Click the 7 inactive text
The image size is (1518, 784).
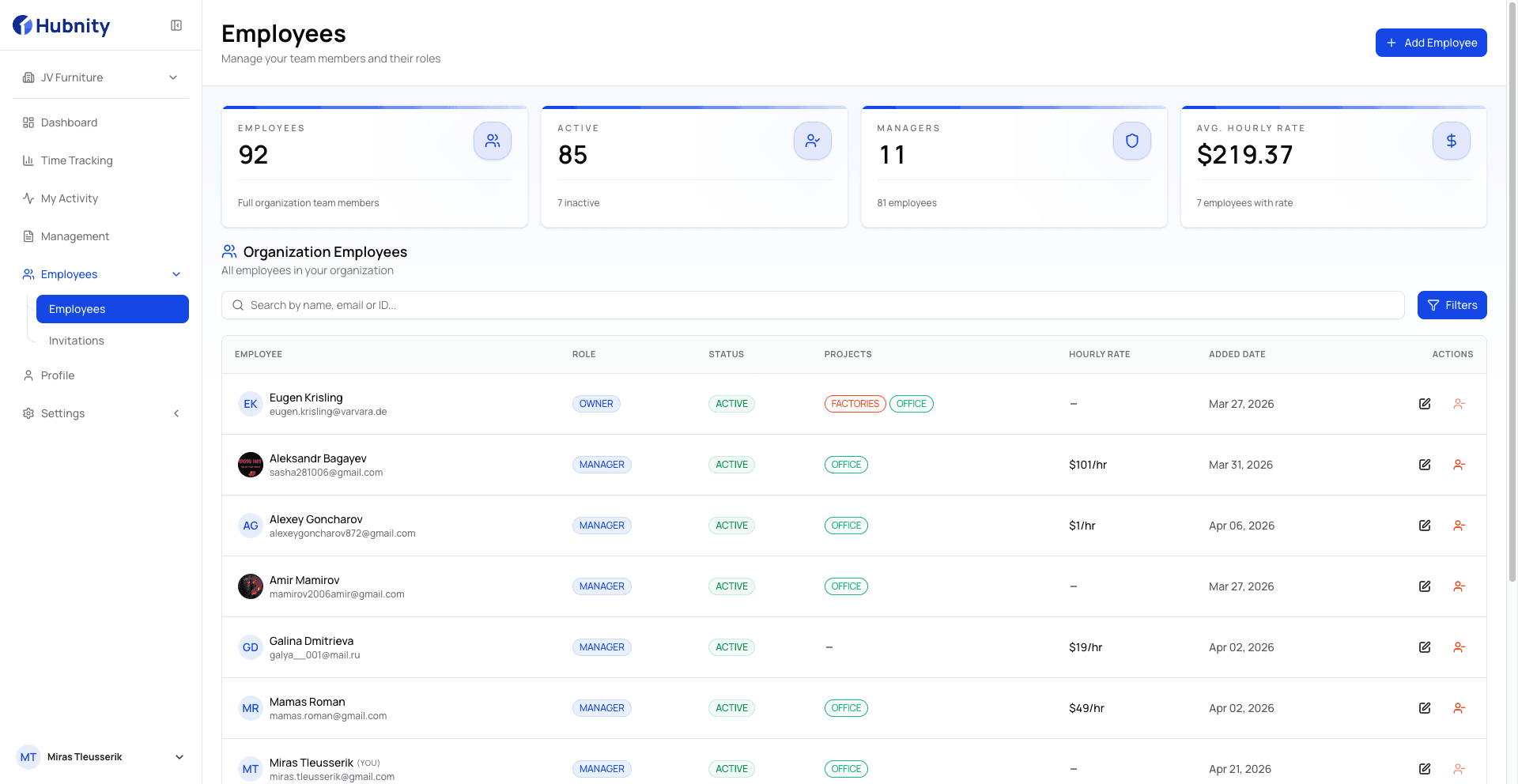[579, 203]
